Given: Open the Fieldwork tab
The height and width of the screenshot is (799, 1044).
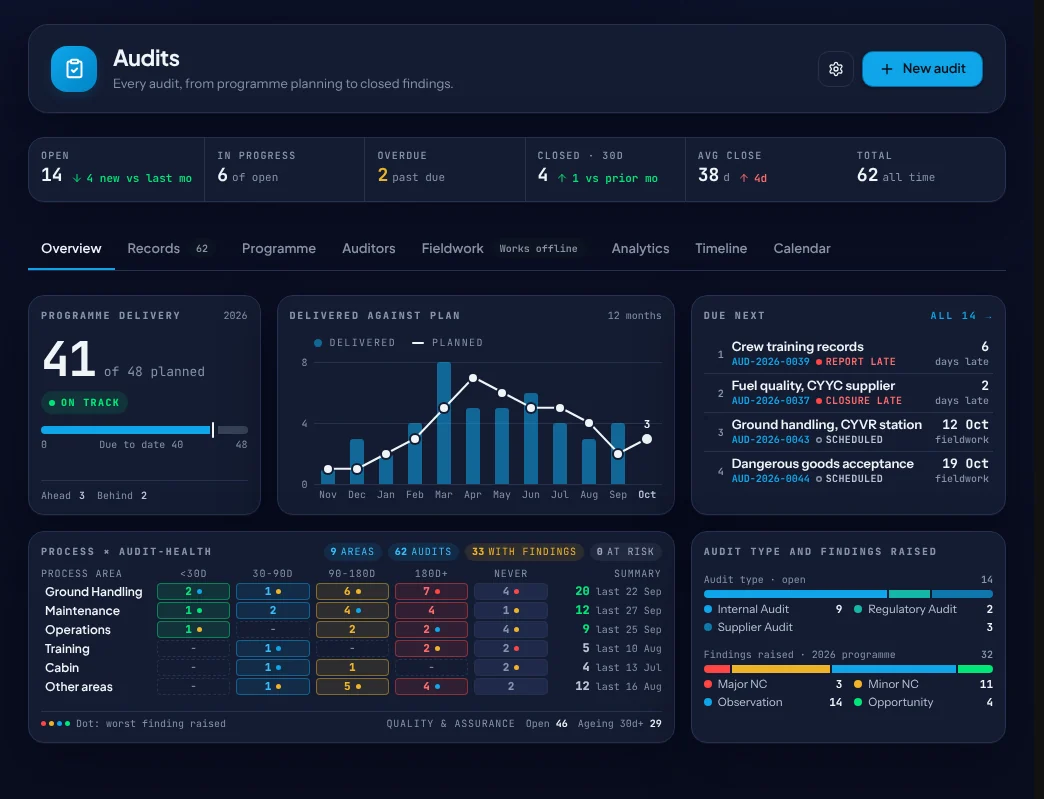Looking at the screenshot, I should (502, 248).
